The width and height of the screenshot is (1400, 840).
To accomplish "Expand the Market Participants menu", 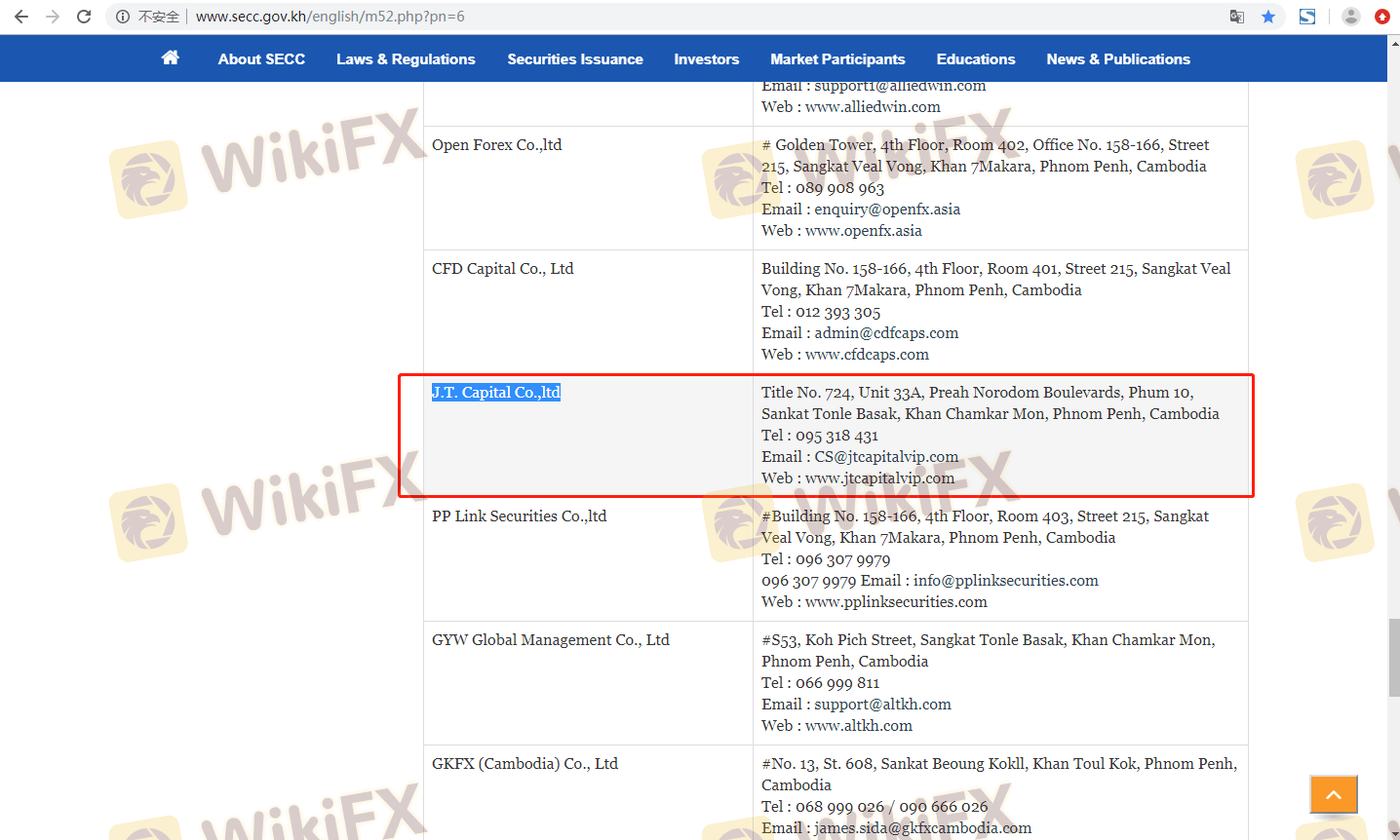I will click(837, 59).
